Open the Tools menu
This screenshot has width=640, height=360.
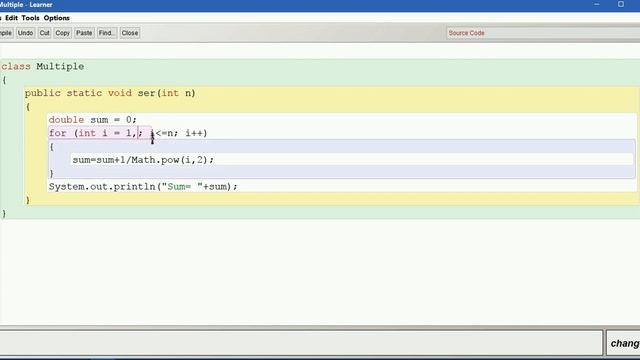[30, 18]
